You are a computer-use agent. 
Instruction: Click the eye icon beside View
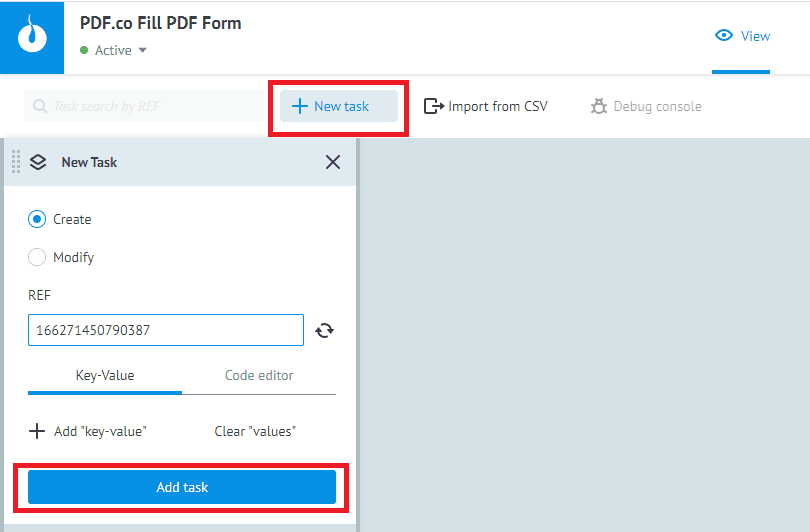[x=725, y=36]
